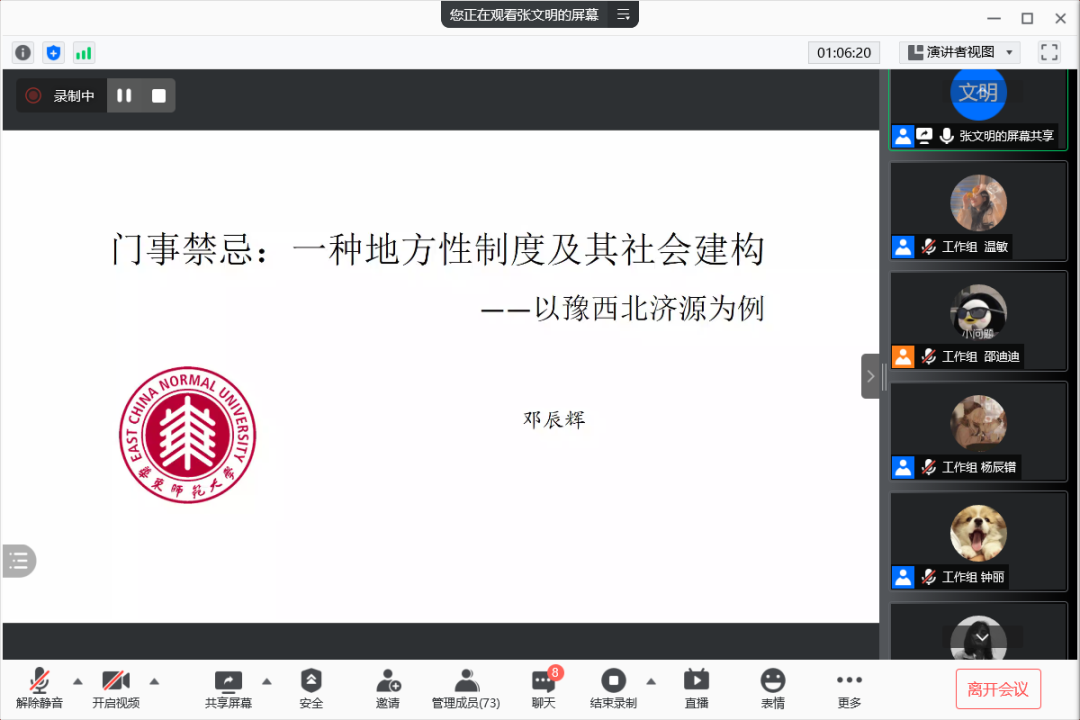Open Manage Members (管理成员) panel

point(466,688)
